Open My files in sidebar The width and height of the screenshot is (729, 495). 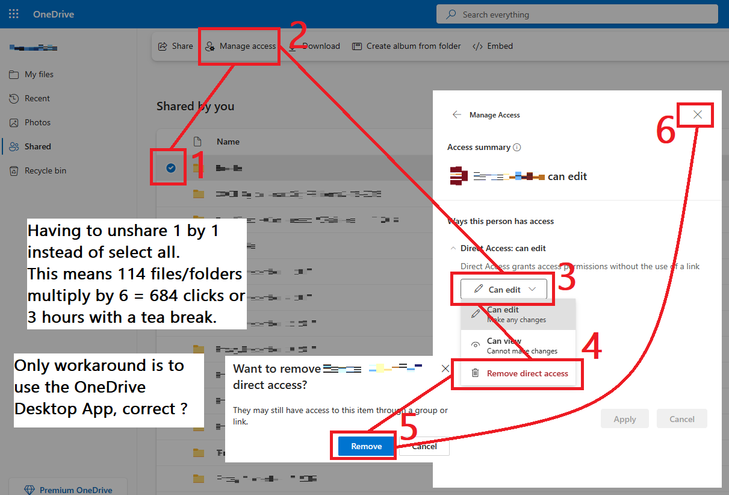tap(32, 74)
